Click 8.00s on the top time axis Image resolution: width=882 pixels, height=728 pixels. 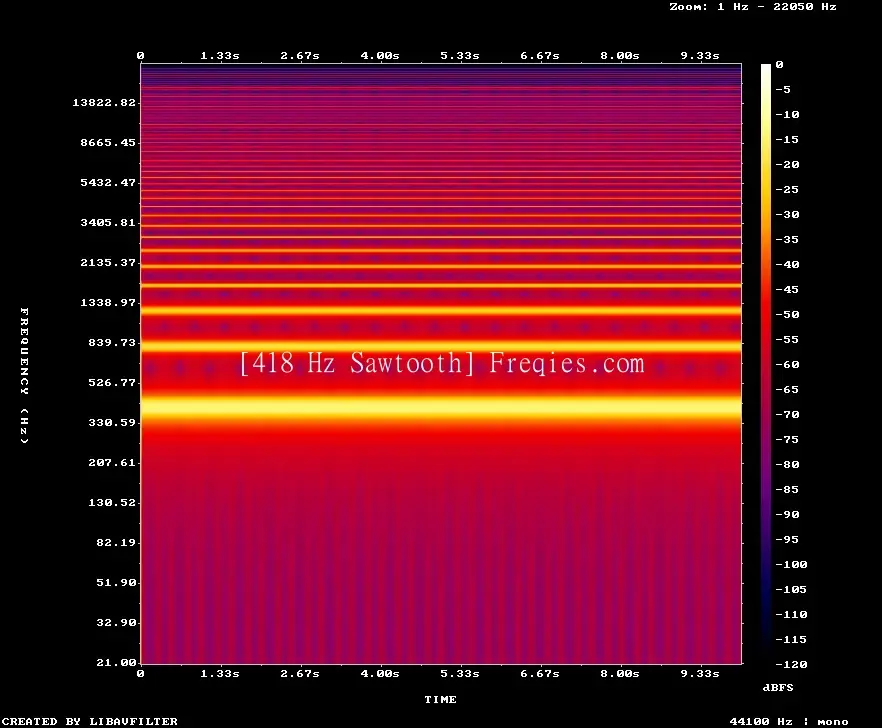(x=619, y=56)
